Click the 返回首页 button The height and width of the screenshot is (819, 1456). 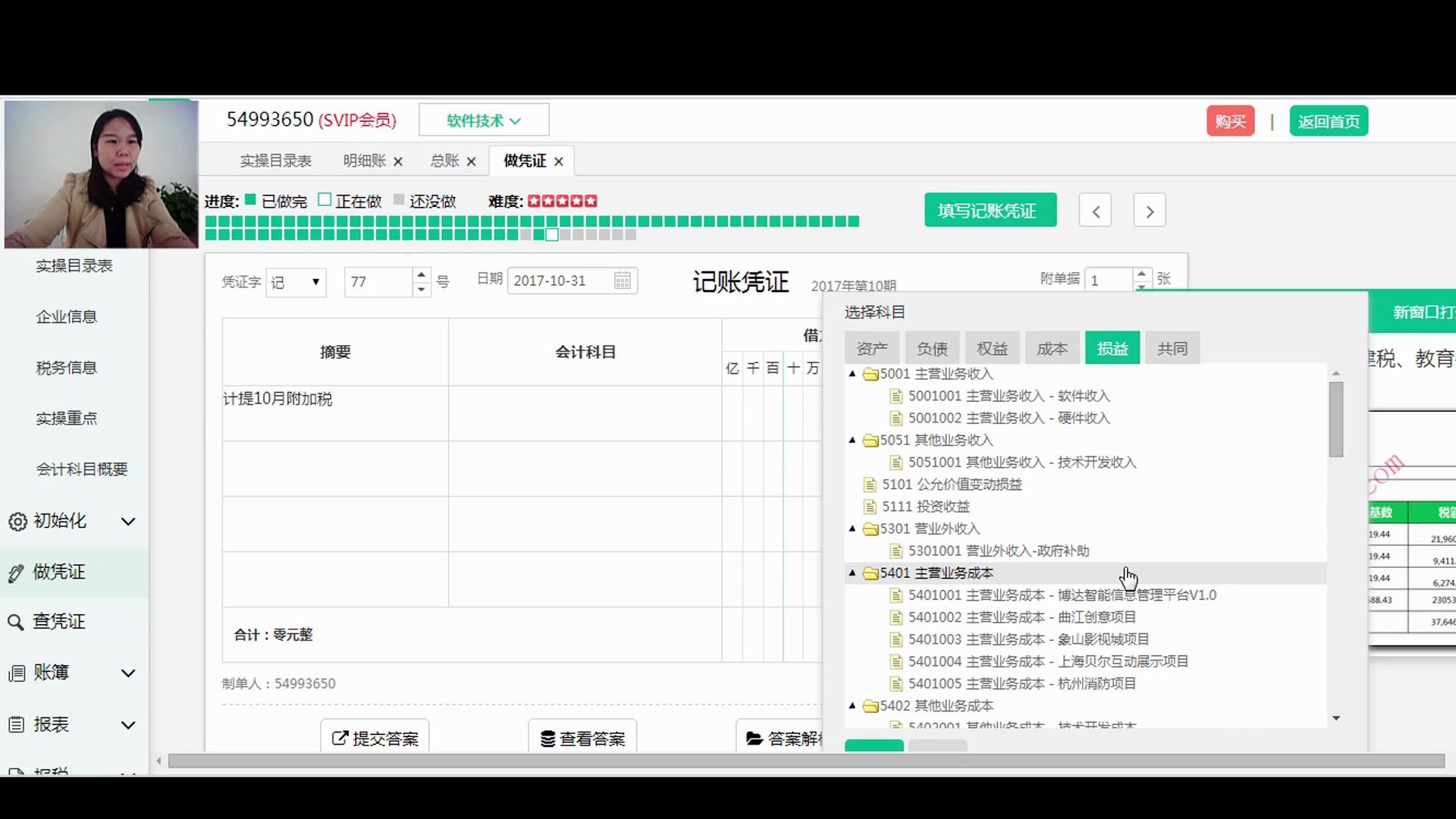tap(1329, 121)
